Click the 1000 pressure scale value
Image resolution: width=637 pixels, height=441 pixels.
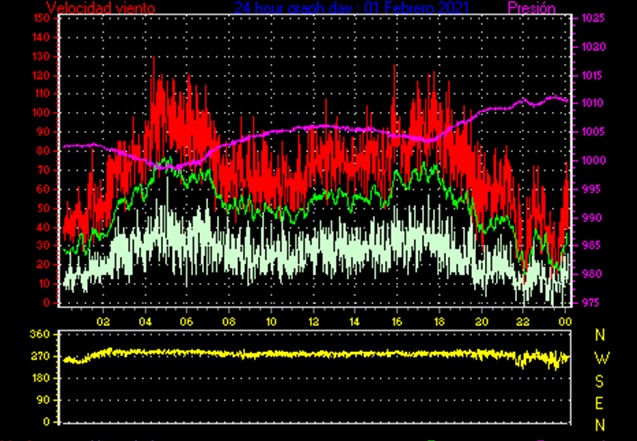pyautogui.click(x=593, y=161)
